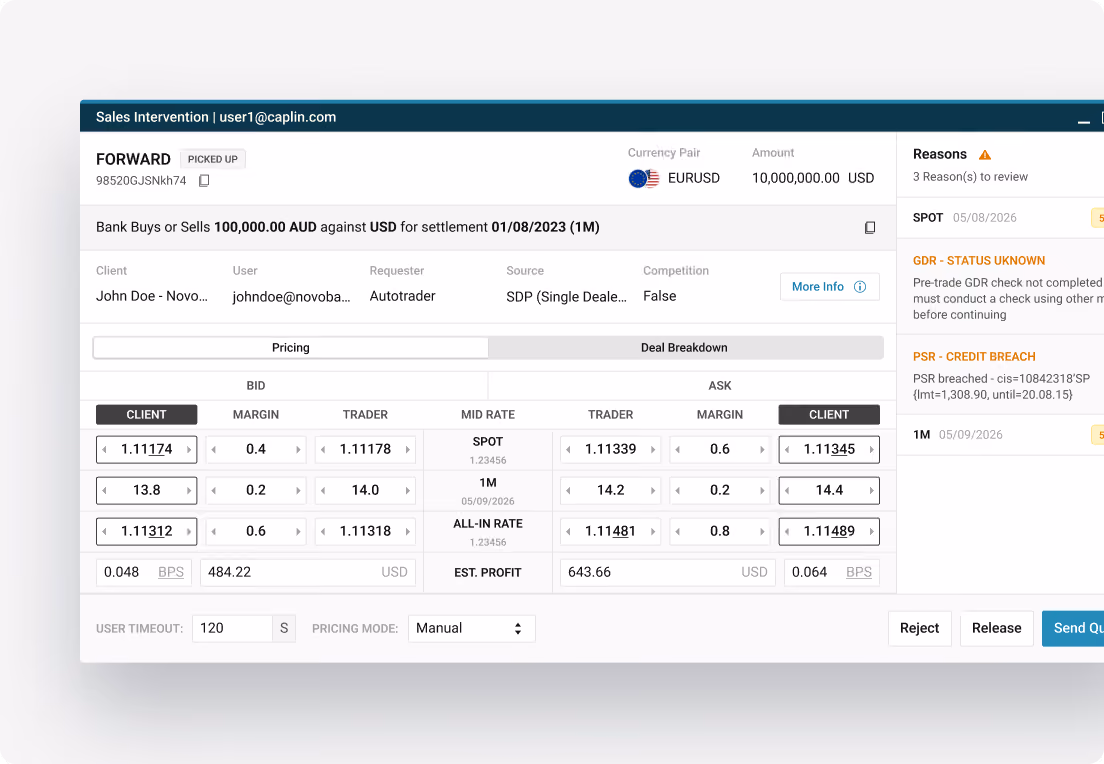
Task: Copy the deal ID 98520GJSNkh74
Action: pos(204,181)
